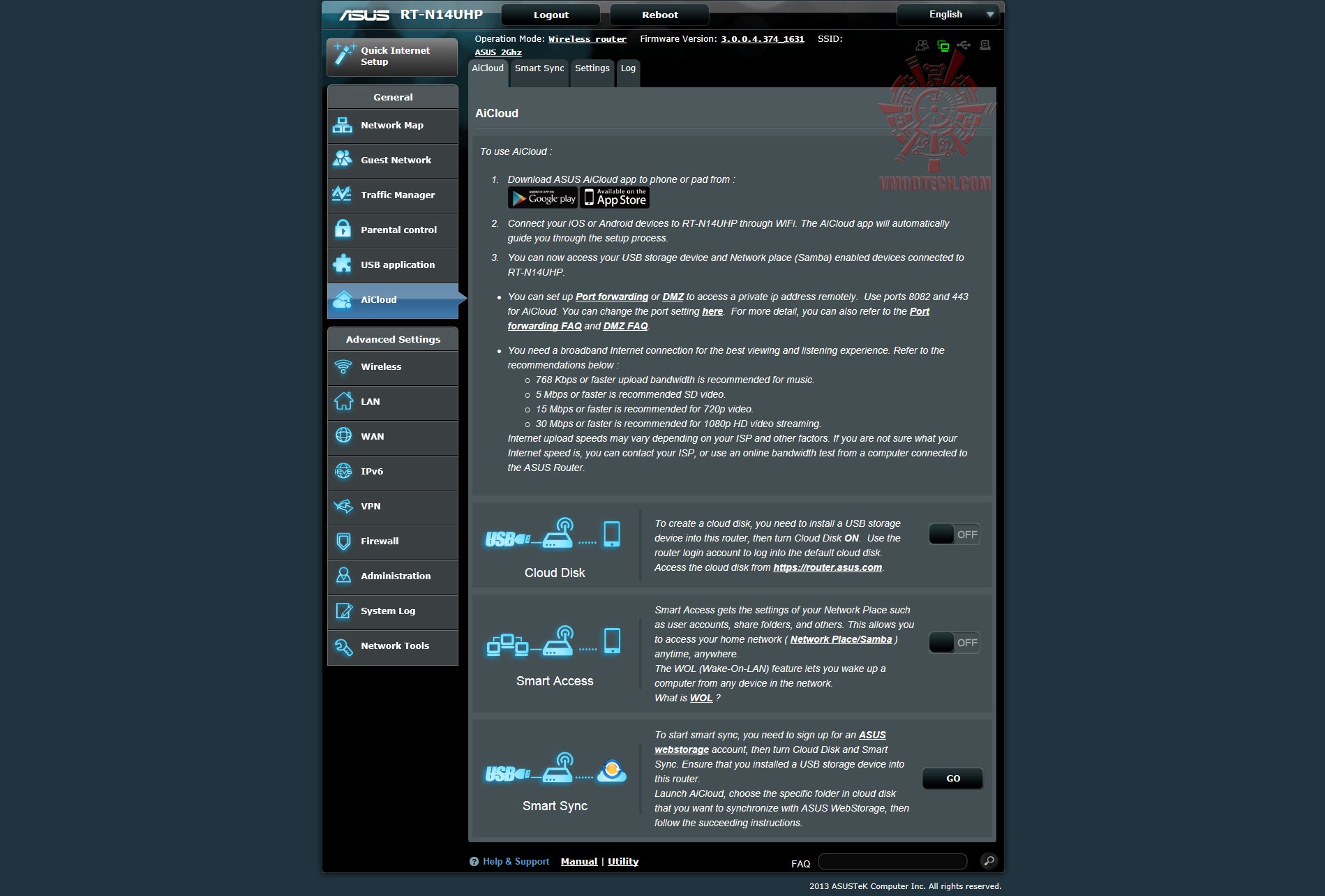Image resolution: width=1325 pixels, height=896 pixels.
Task: Click the Logout button
Action: coord(551,15)
